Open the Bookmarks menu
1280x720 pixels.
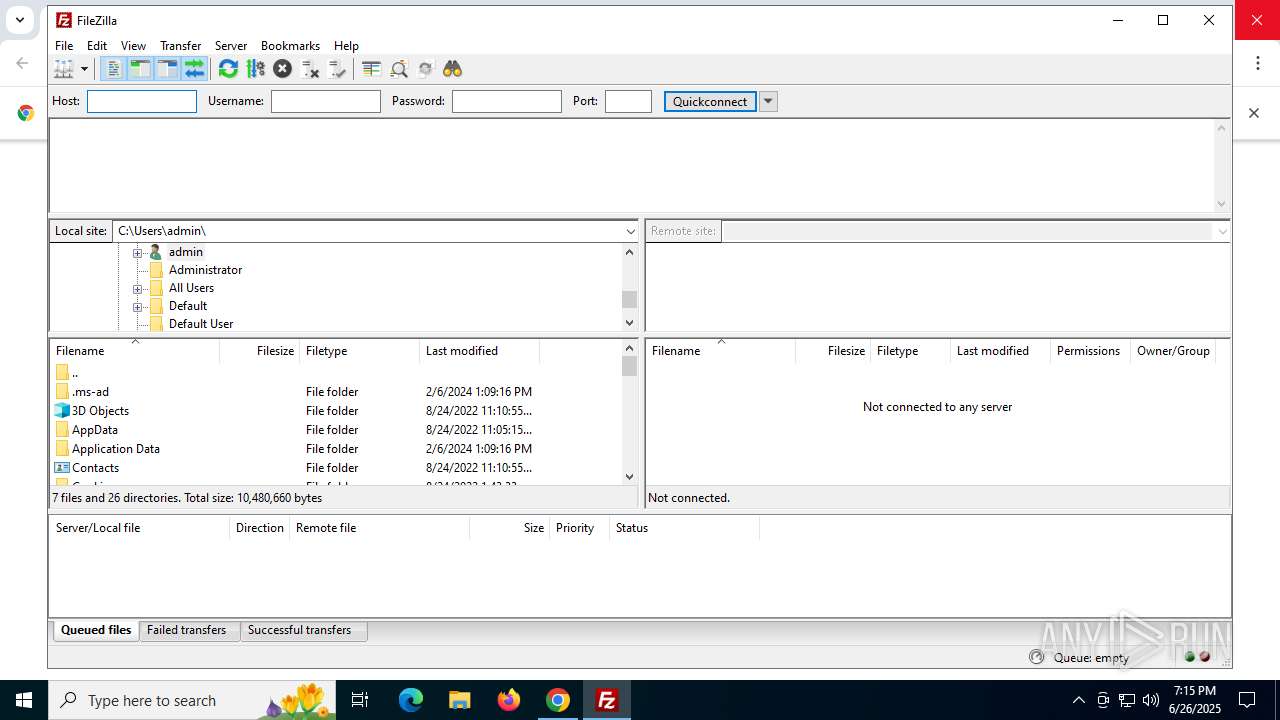(x=290, y=46)
